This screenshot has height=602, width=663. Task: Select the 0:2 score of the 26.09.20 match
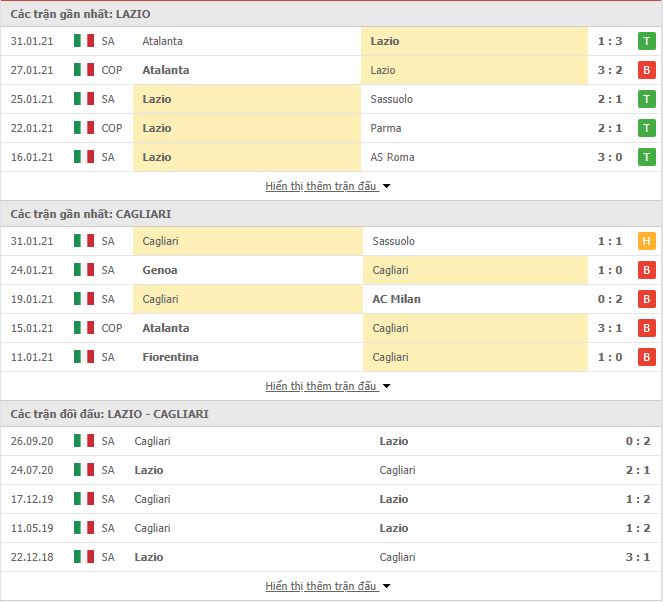(638, 441)
